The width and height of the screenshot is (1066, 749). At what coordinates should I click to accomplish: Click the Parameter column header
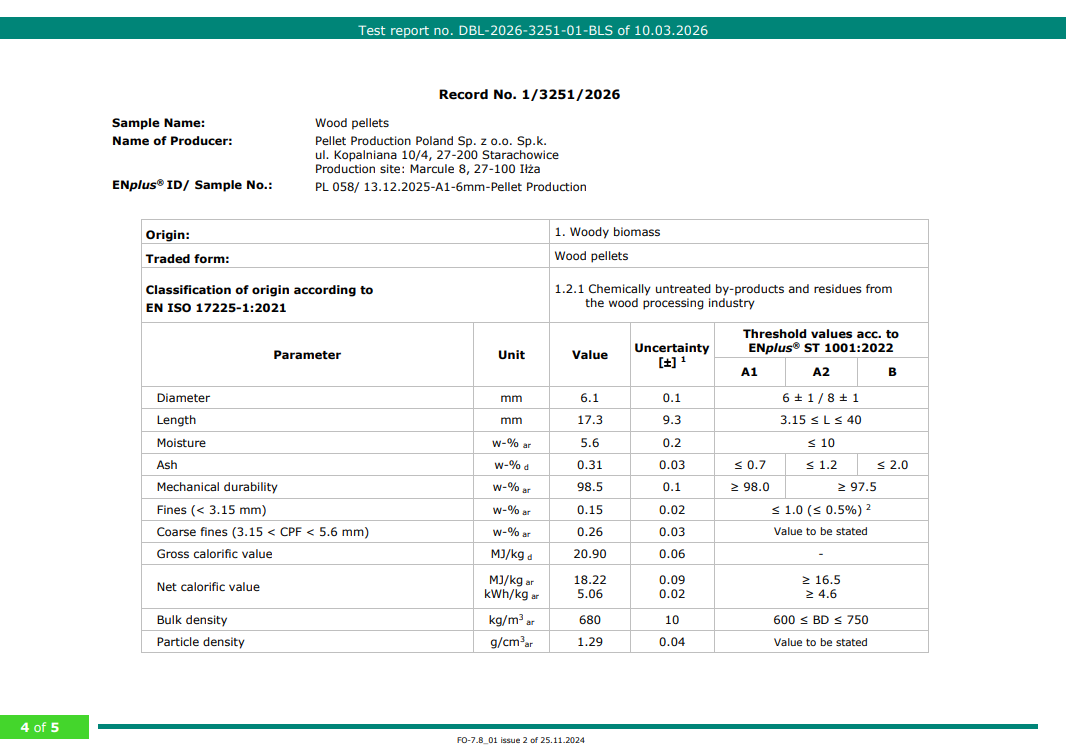307,355
